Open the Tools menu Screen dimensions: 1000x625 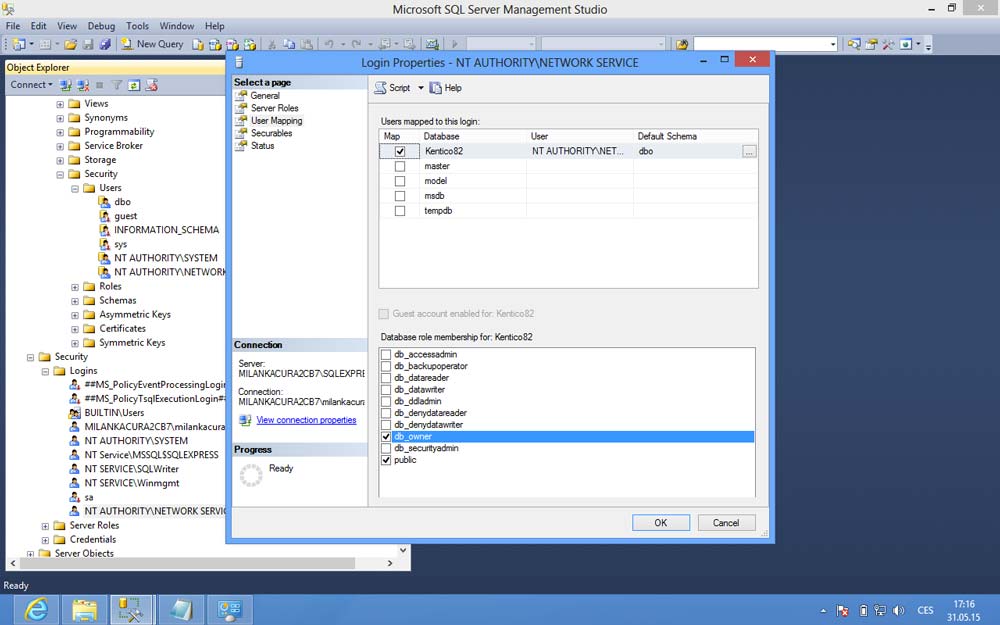137,26
